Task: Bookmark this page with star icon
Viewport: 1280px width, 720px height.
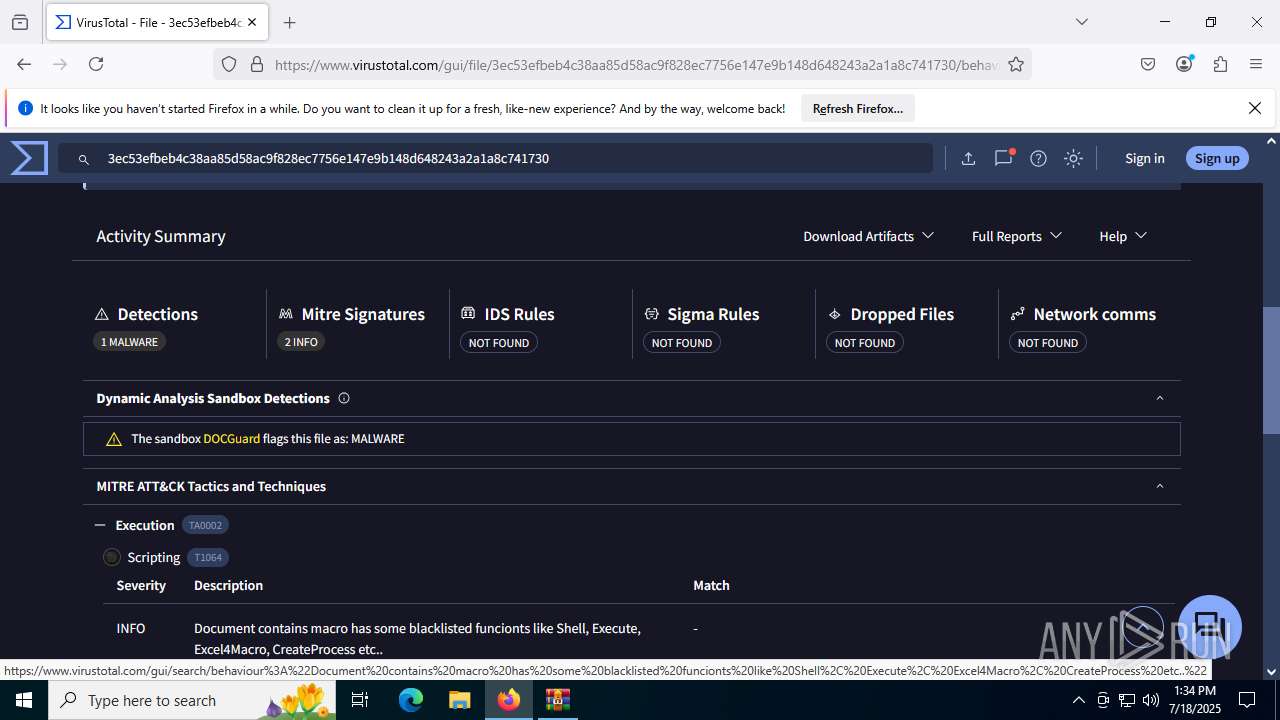Action: 1016,64
